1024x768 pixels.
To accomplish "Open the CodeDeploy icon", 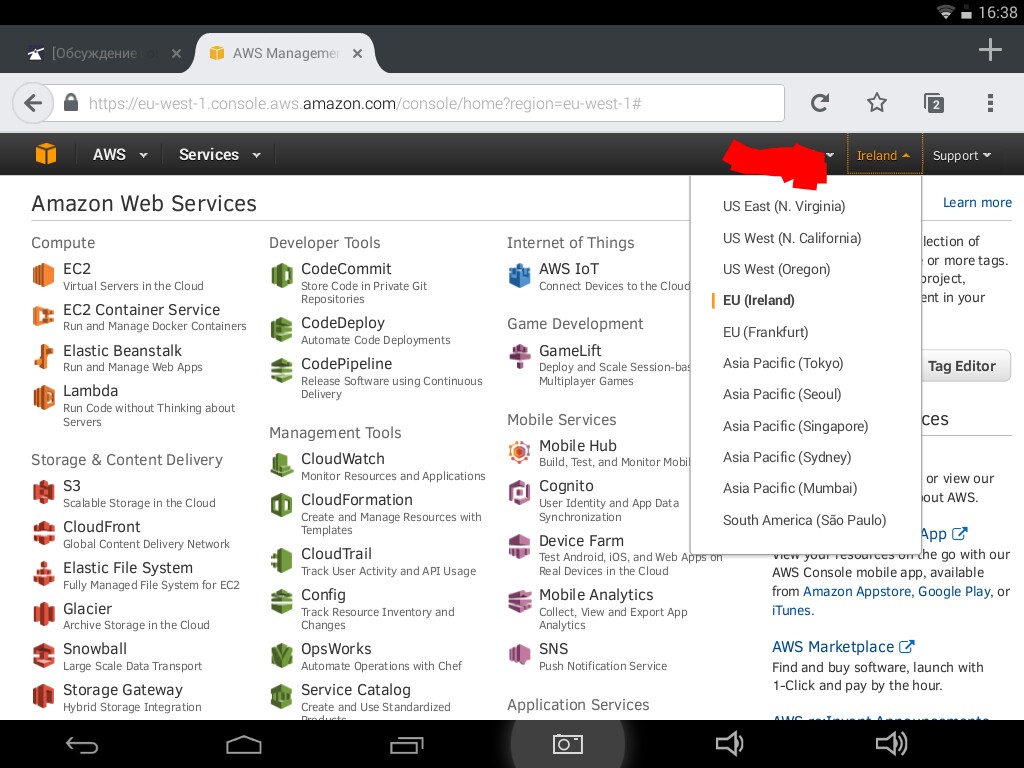I will 281,329.
